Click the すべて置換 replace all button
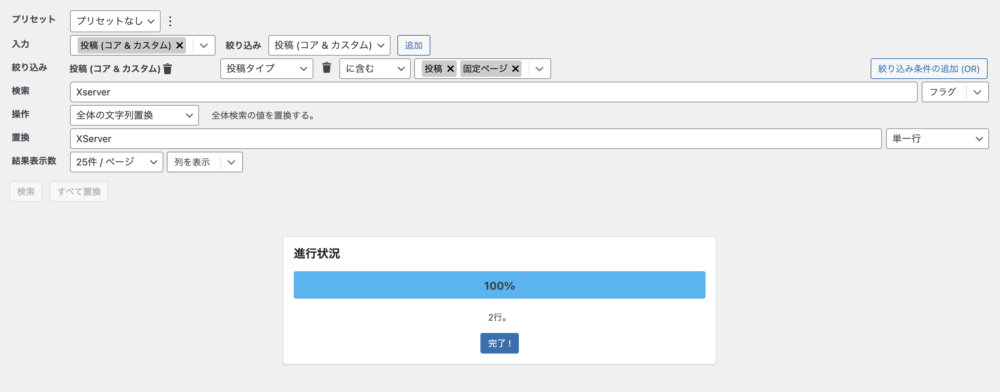Screen dimensions: 1000x392 79,192
